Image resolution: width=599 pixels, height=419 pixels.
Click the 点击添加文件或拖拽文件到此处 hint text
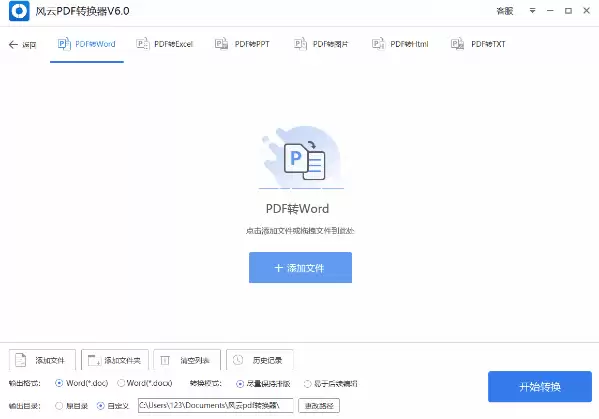(x=300, y=231)
